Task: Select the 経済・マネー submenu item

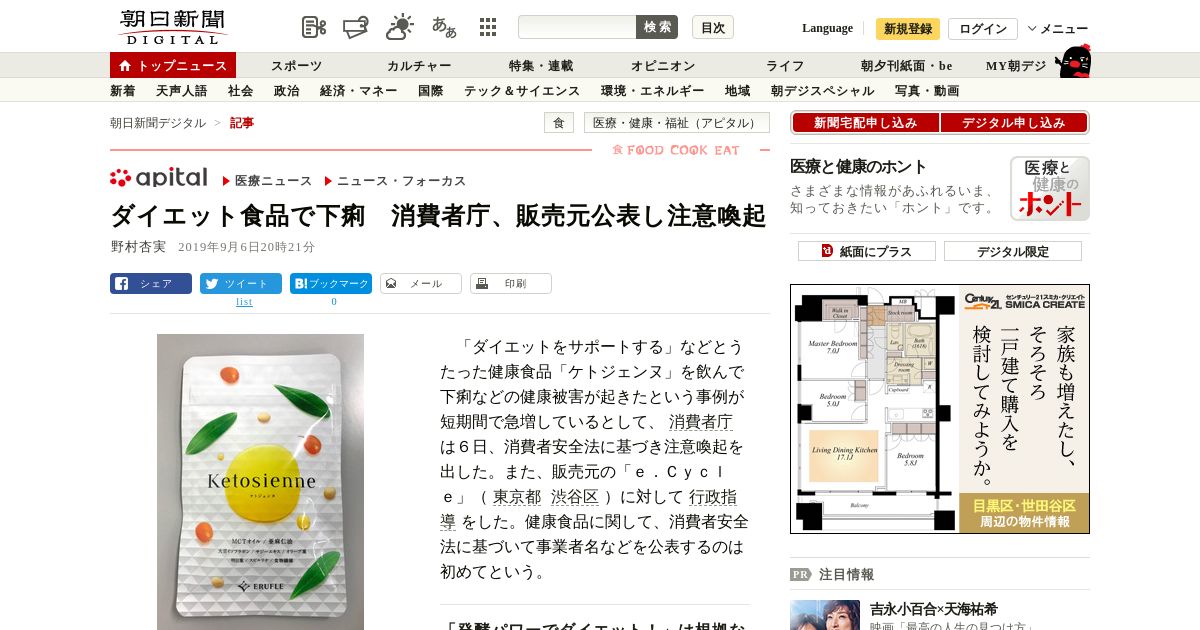Action: click(359, 91)
